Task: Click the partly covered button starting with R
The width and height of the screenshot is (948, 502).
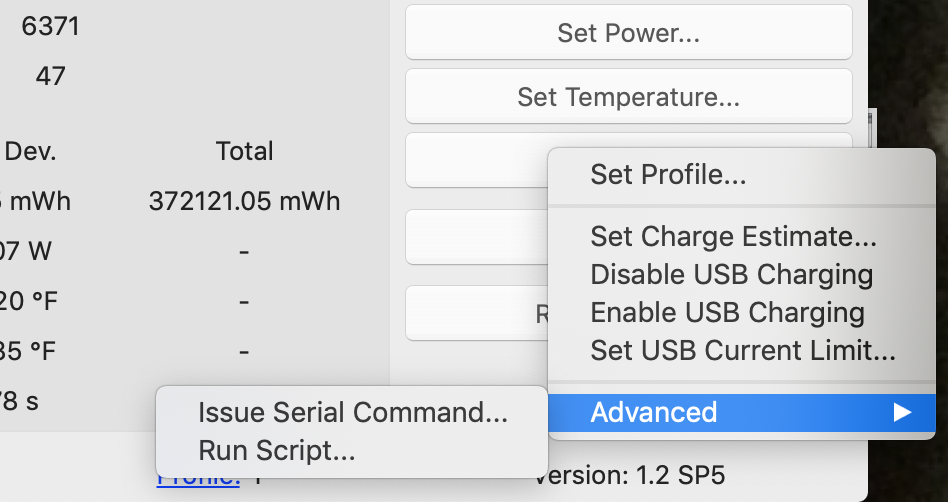Action: tap(476, 313)
